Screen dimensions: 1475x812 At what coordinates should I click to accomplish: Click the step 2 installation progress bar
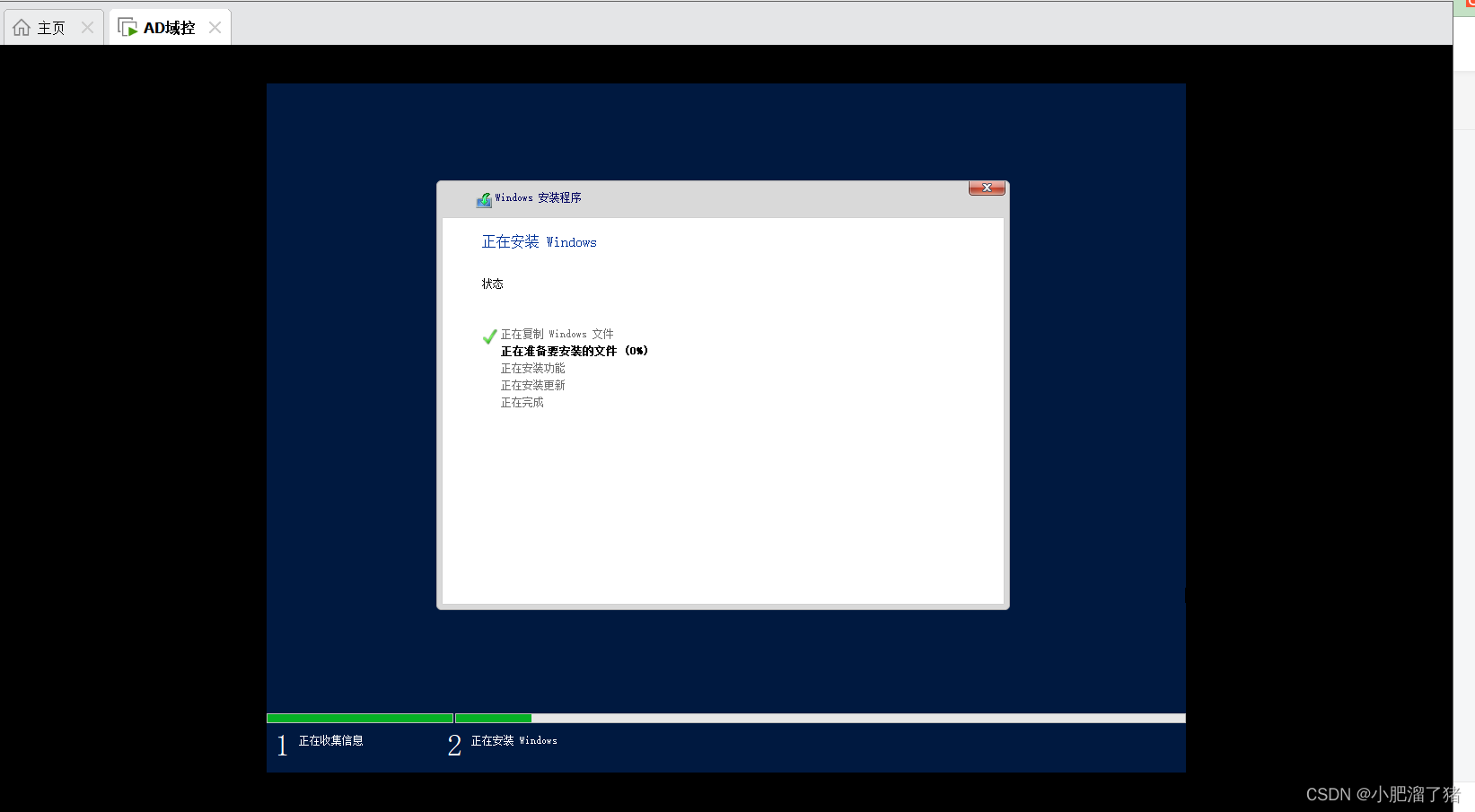tap(821, 718)
